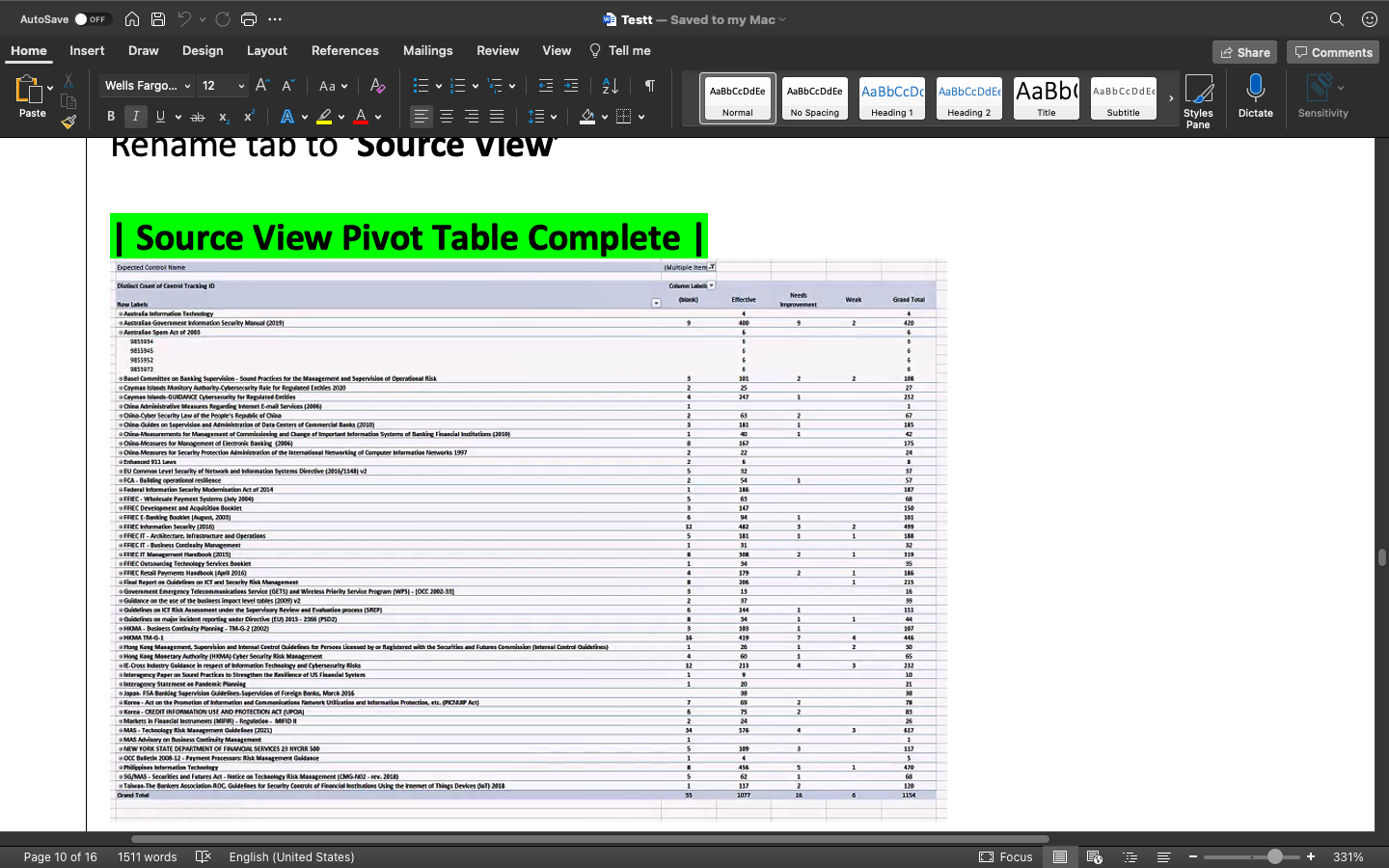Open the Styles Pane

pyautogui.click(x=1198, y=101)
